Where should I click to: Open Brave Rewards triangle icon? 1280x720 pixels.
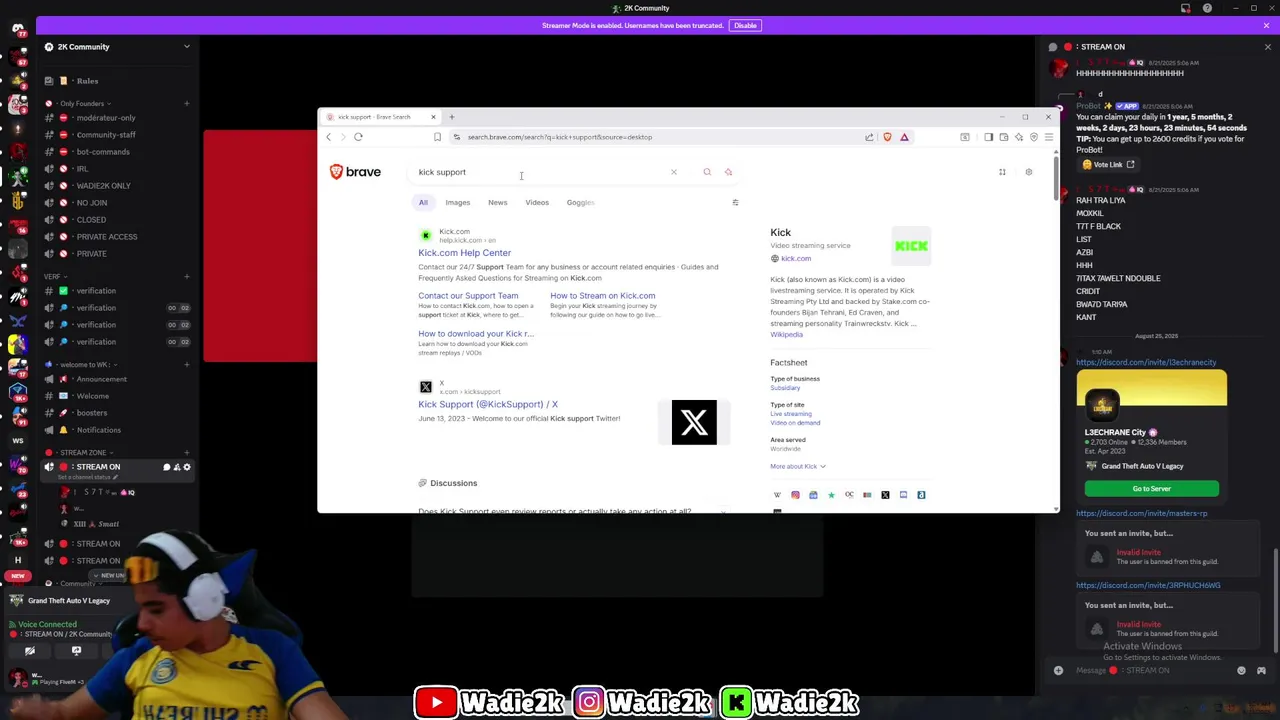tap(904, 137)
